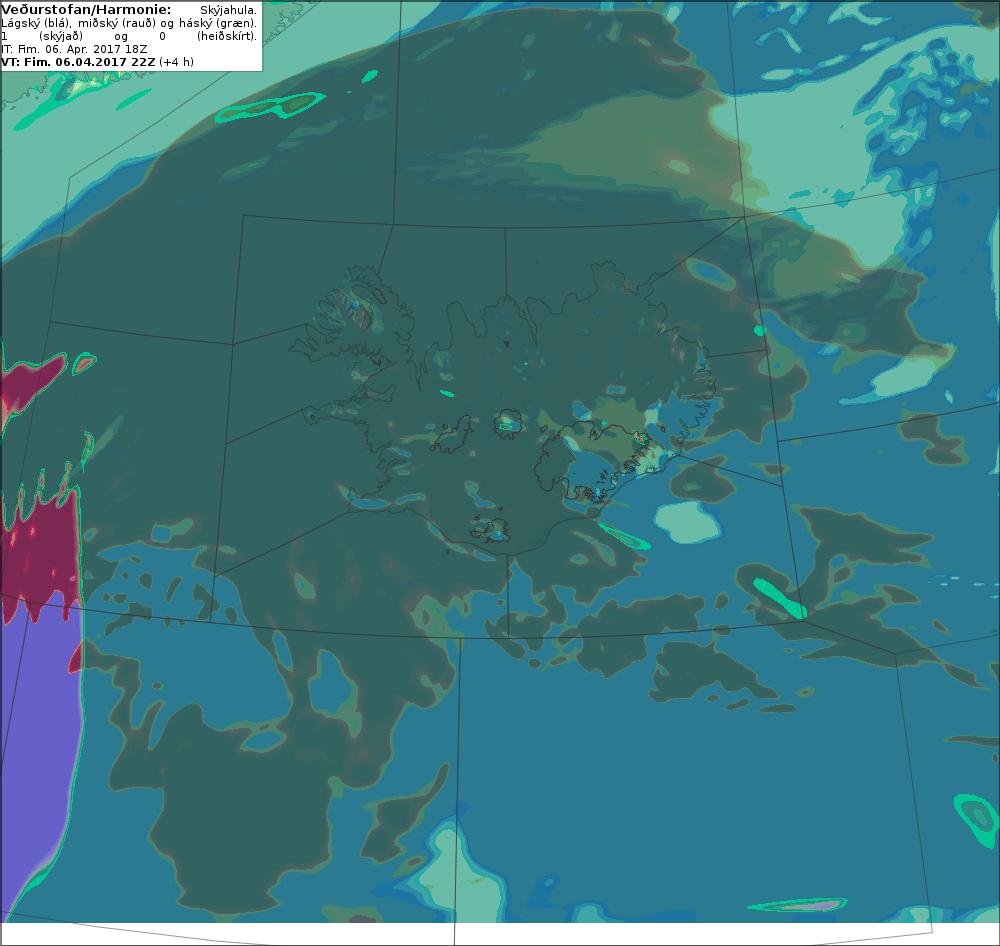The height and width of the screenshot is (946, 1000).
Task: Click the "háský (græn)" legend text
Action: [217, 24]
